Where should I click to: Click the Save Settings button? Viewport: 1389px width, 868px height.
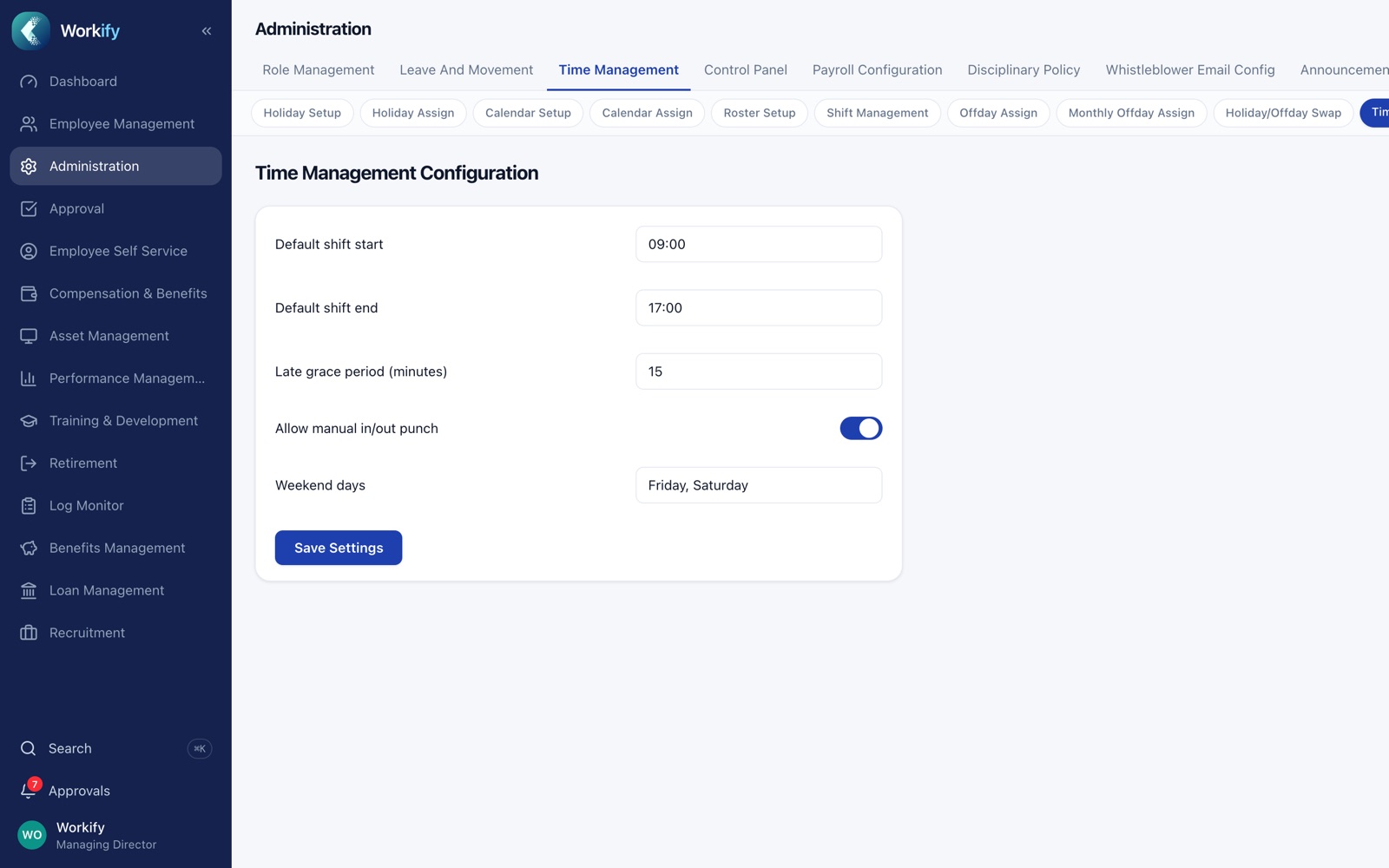tap(339, 548)
